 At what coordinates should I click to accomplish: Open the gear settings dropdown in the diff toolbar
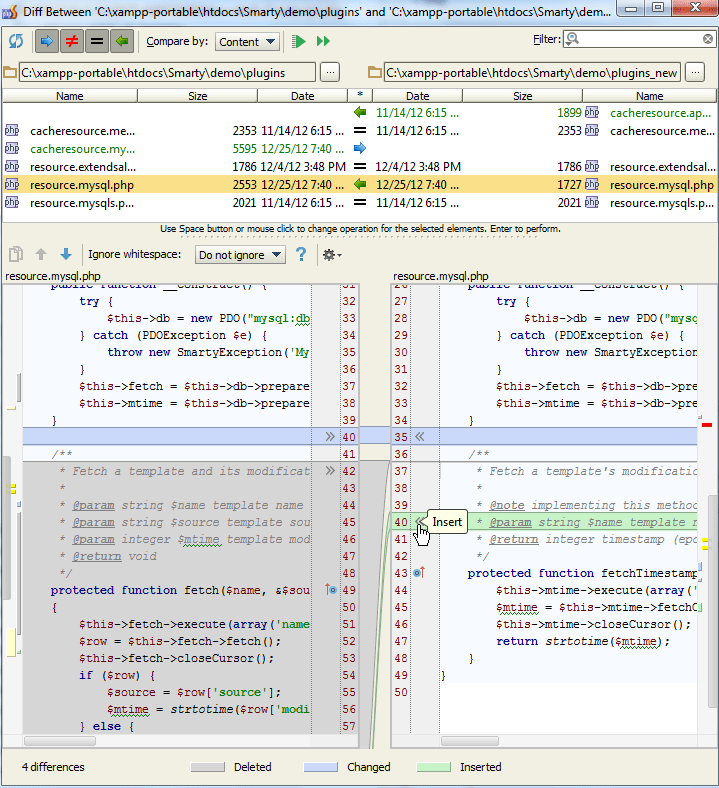click(332, 255)
